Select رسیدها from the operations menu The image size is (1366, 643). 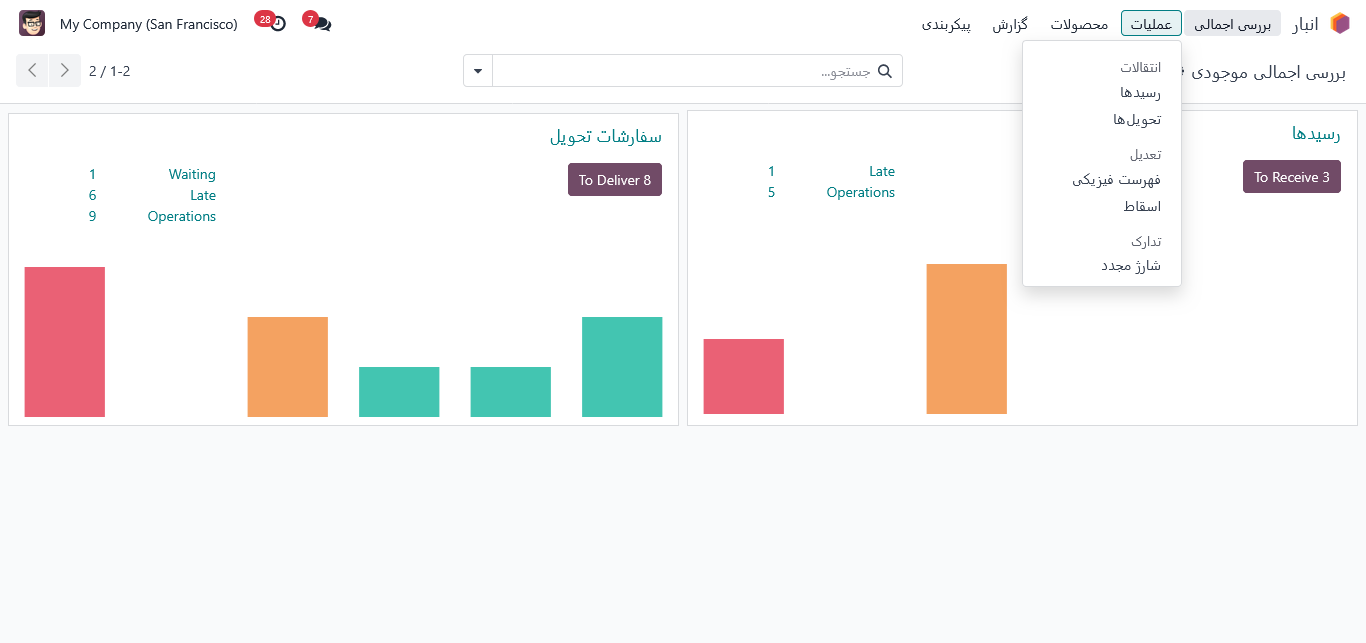1140,93
